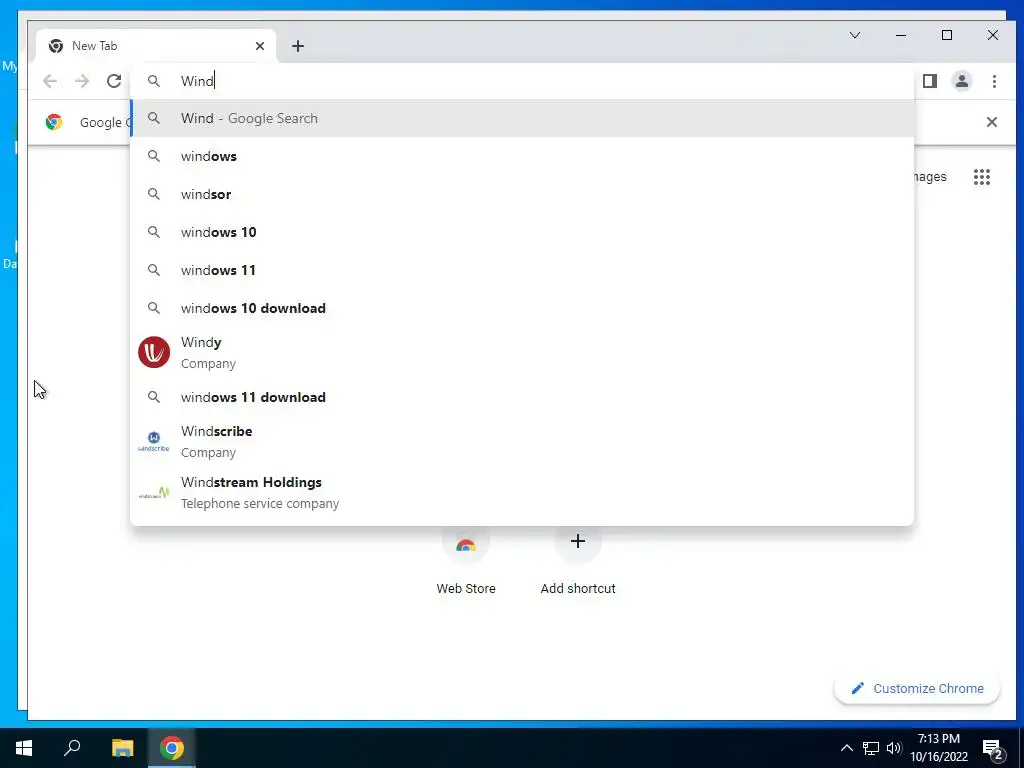Open Google apps grid
Screen dimensions: 1024x768
coord(982,177)
